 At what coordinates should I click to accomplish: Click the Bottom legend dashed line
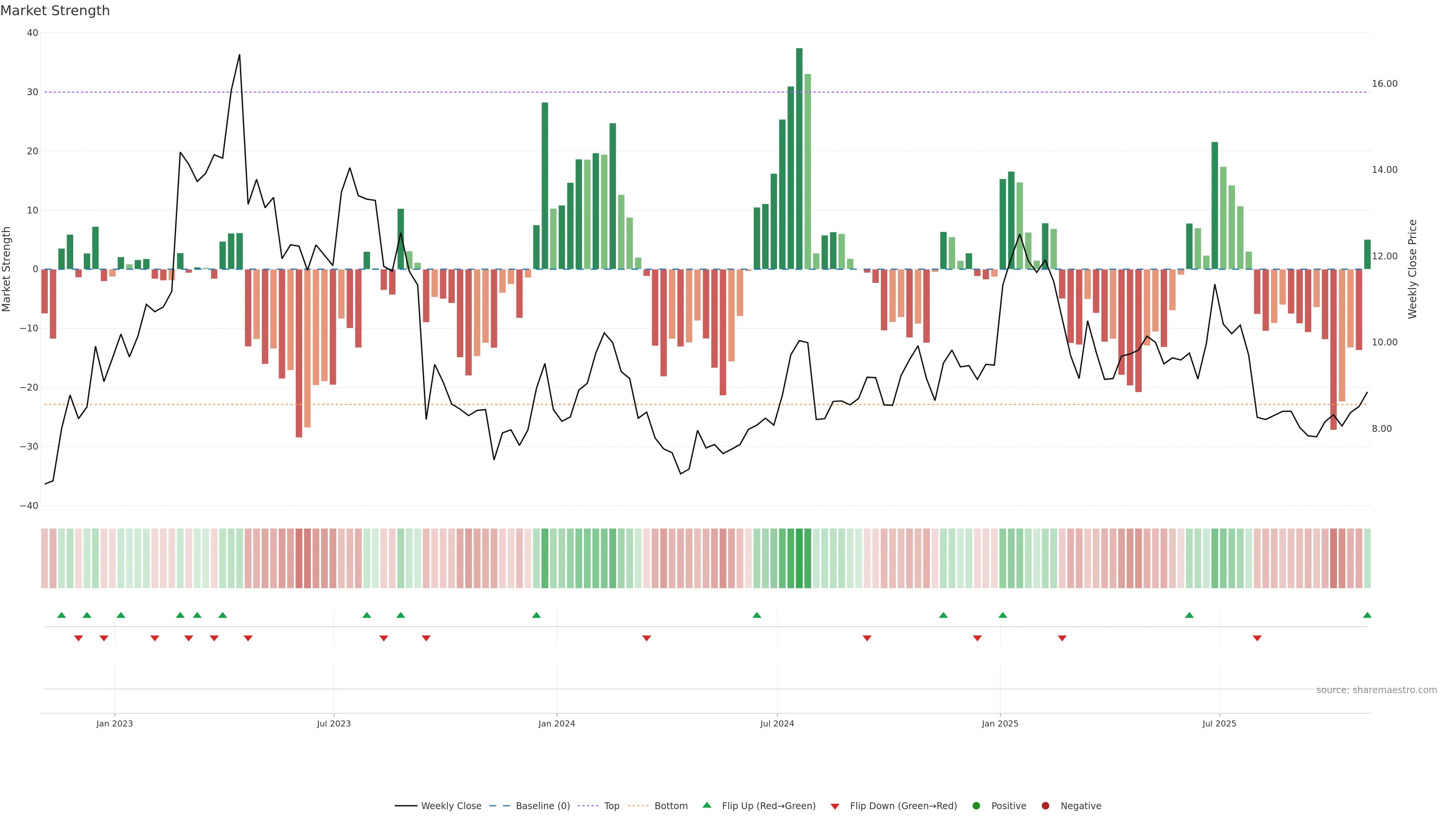[x=638, y=806]
